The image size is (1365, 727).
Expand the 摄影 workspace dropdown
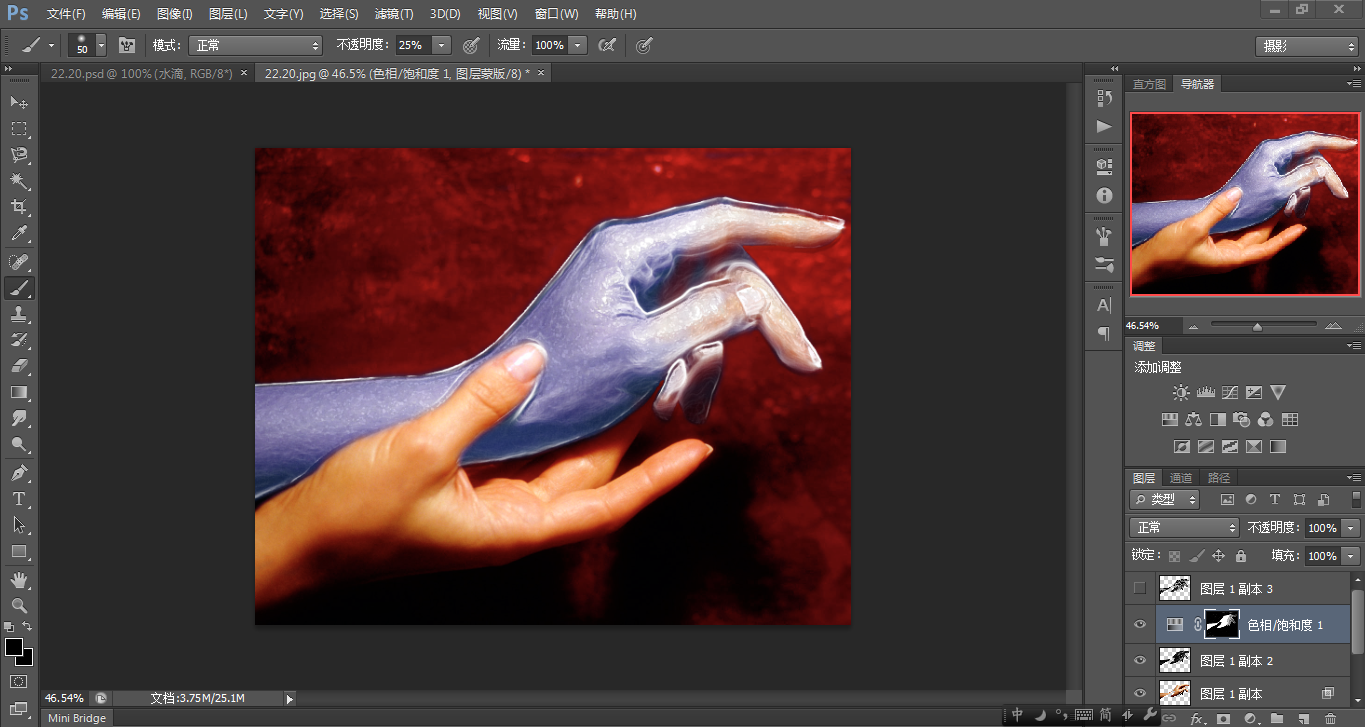point(1306,46)
